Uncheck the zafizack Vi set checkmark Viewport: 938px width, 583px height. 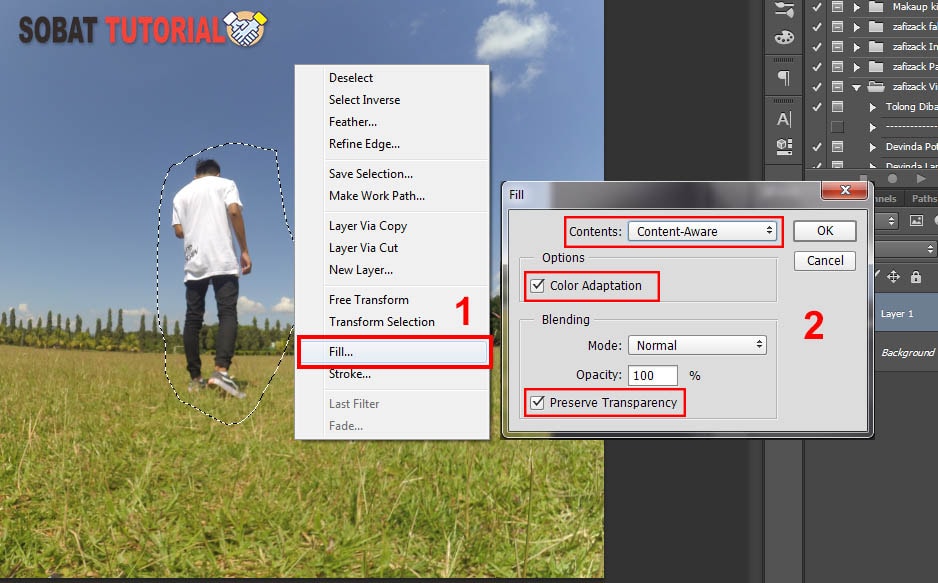click(817, 87)
